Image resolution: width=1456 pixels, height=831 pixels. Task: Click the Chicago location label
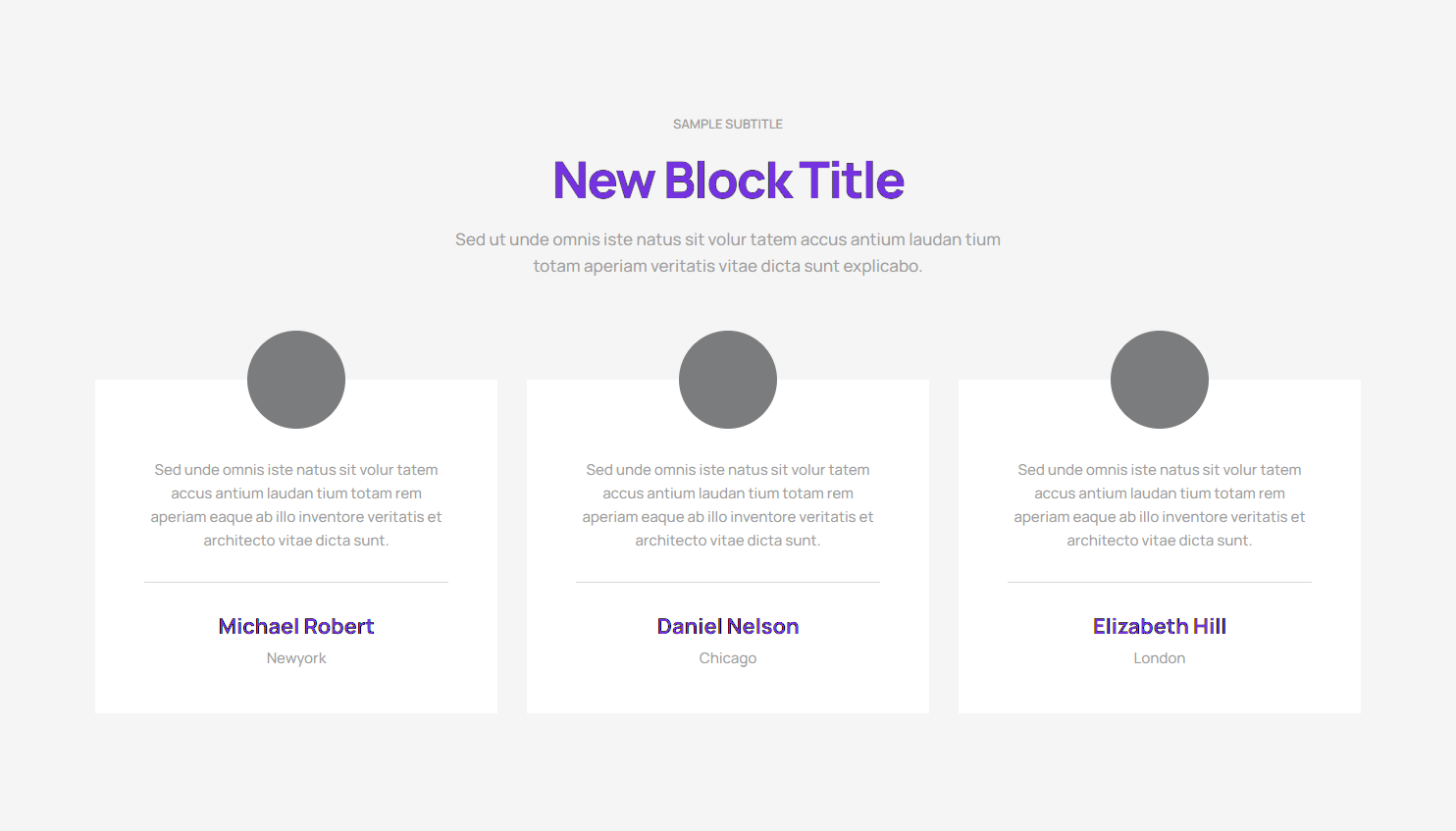(x=728, y=658)
